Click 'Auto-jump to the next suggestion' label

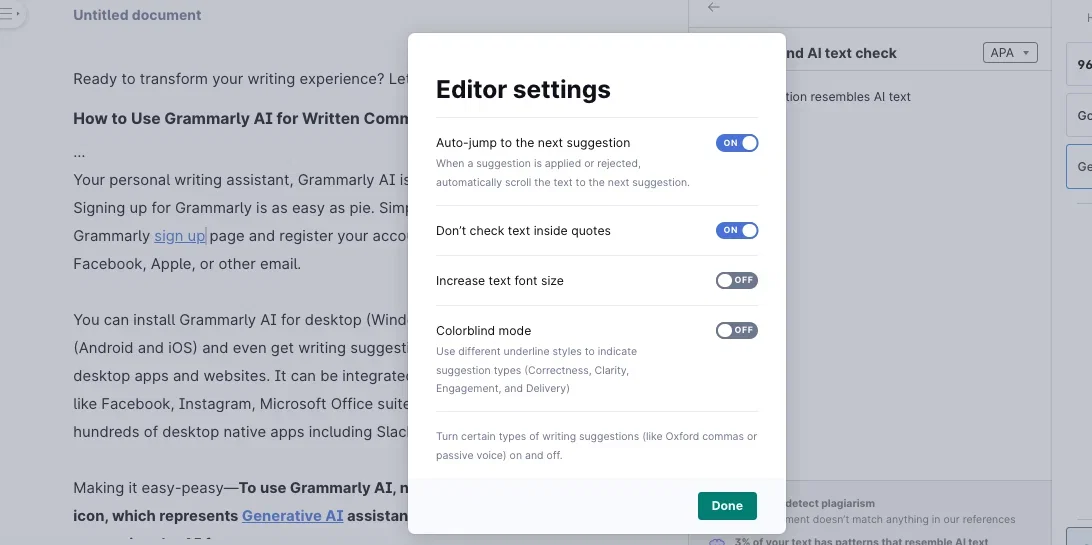point(533,143)
